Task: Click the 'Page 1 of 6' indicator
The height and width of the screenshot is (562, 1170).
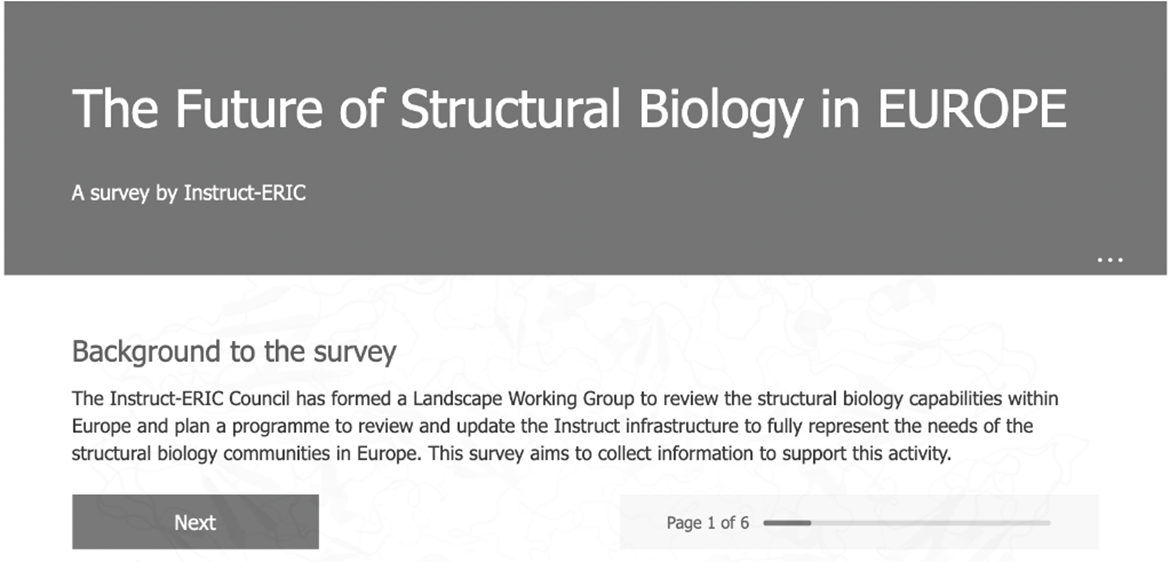Action: [707, 522]
